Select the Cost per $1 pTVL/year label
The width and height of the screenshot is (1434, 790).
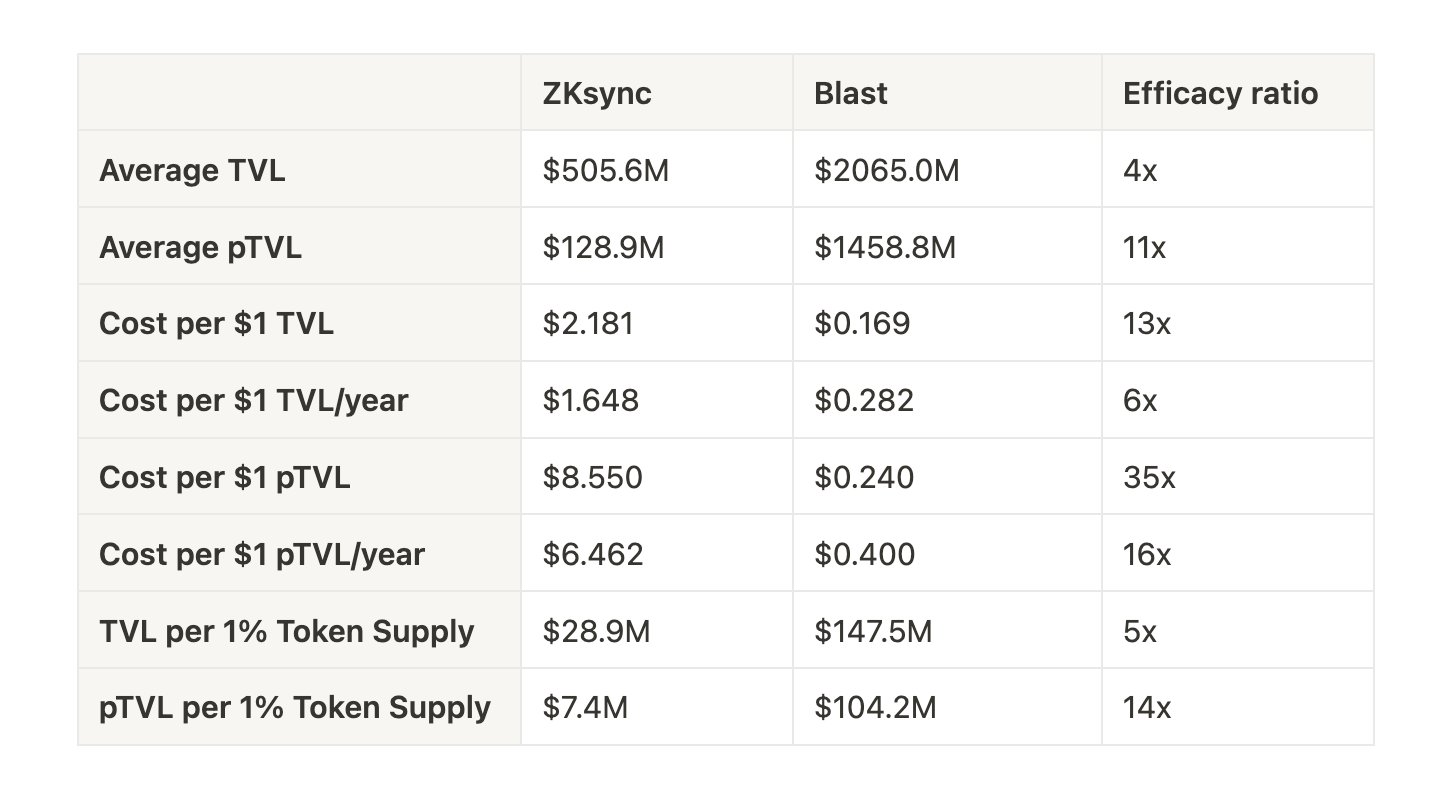point(261,554)
